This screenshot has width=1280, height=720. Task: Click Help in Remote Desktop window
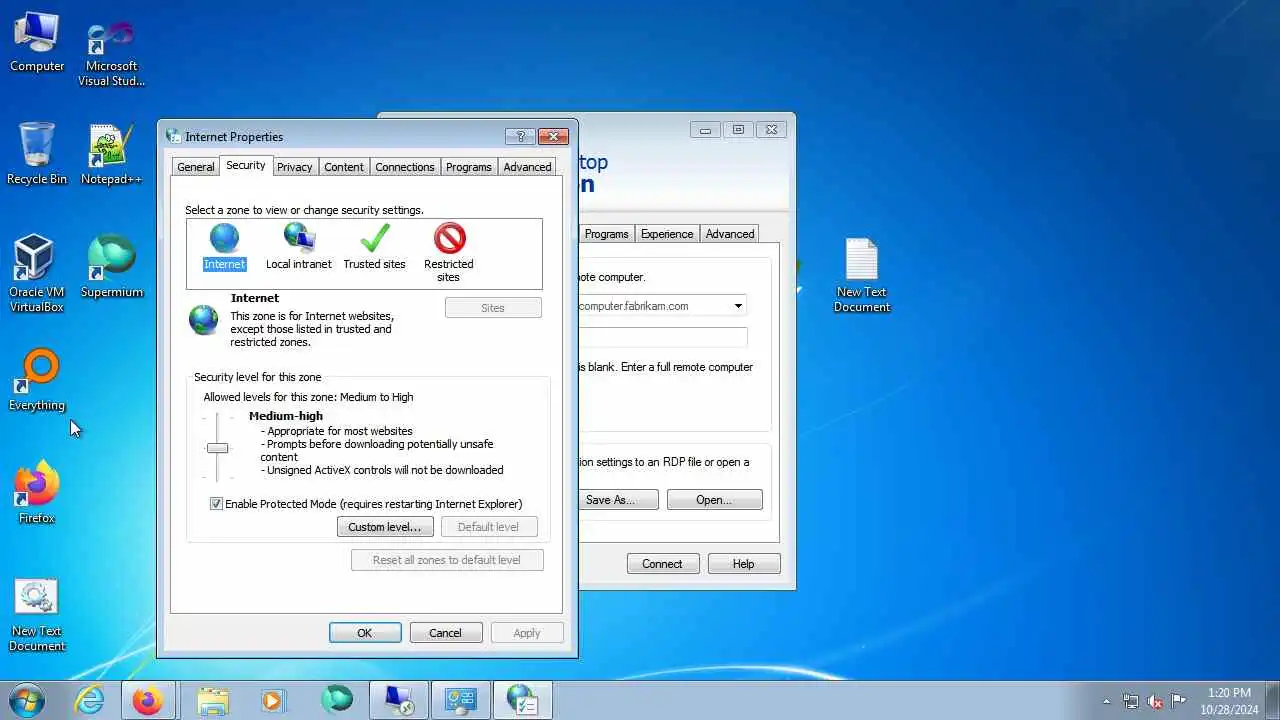(743, 564)
